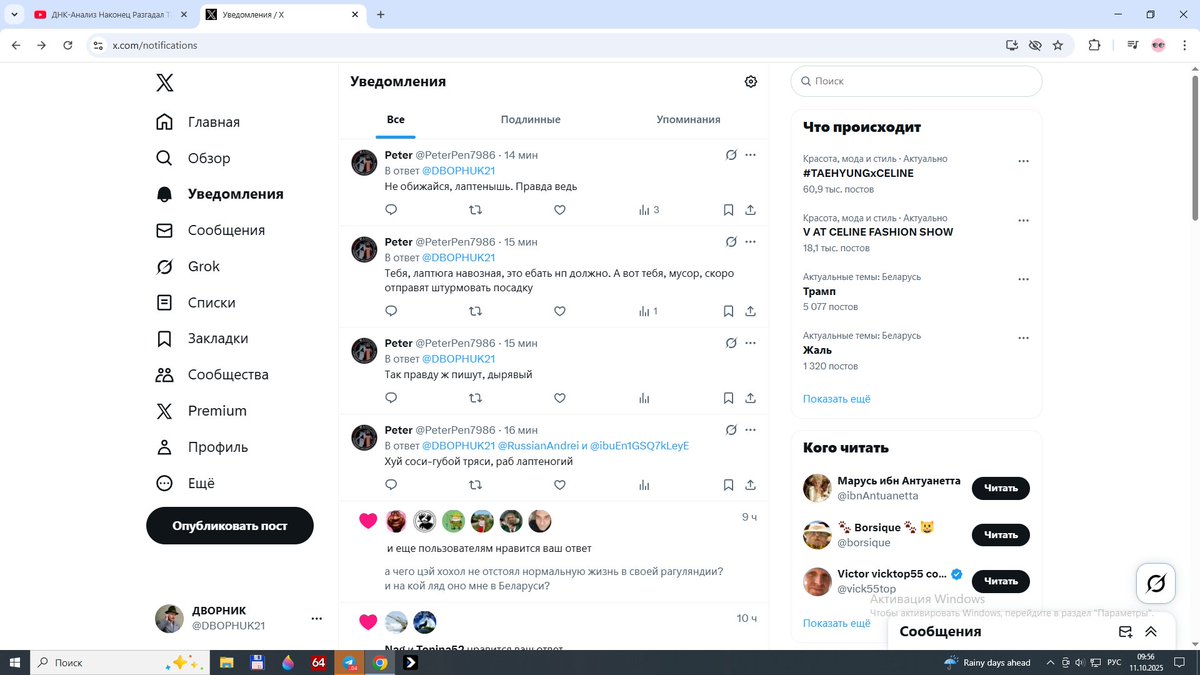1200x675 pixels.
Task: Expand the Сообщения drawer
Action: click(x=1151, y=632)
